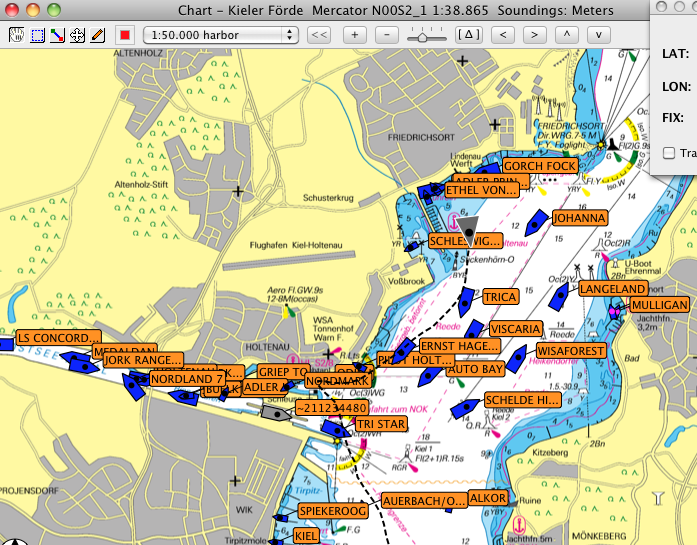Pan chart up with ^ button
The height and width of the screenshot is (545, 697).
567,35
